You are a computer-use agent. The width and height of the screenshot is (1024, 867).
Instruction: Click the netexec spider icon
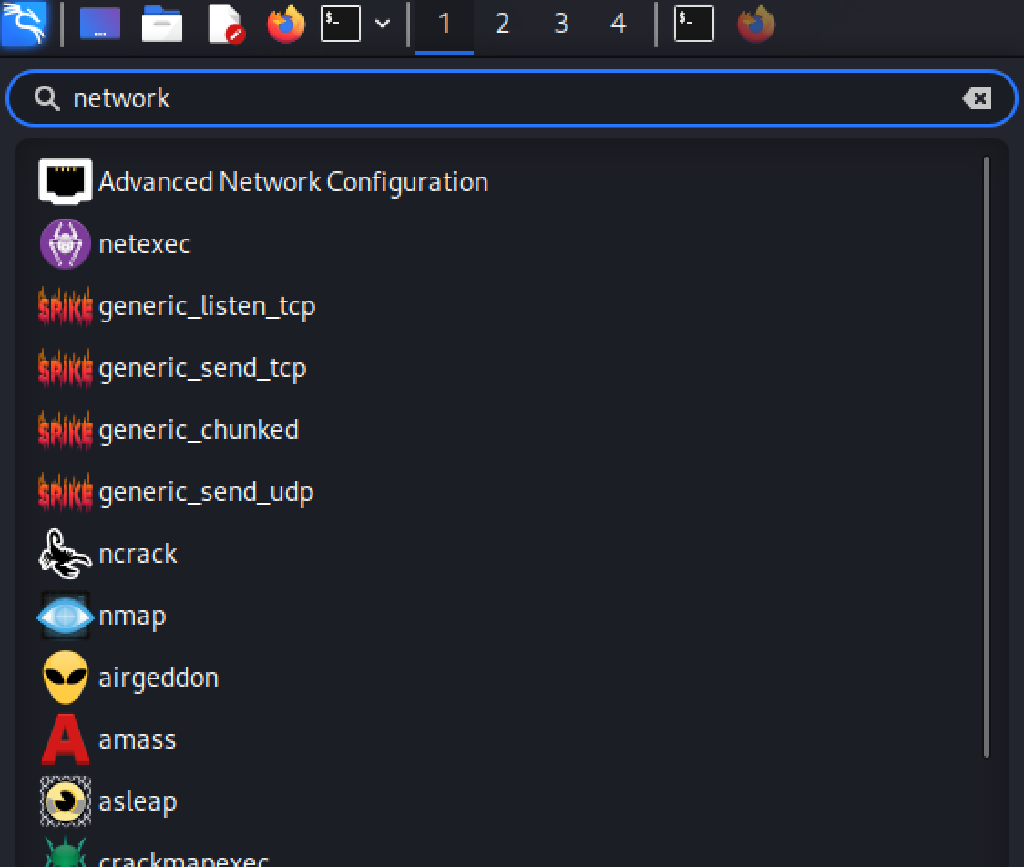point(64,243)
